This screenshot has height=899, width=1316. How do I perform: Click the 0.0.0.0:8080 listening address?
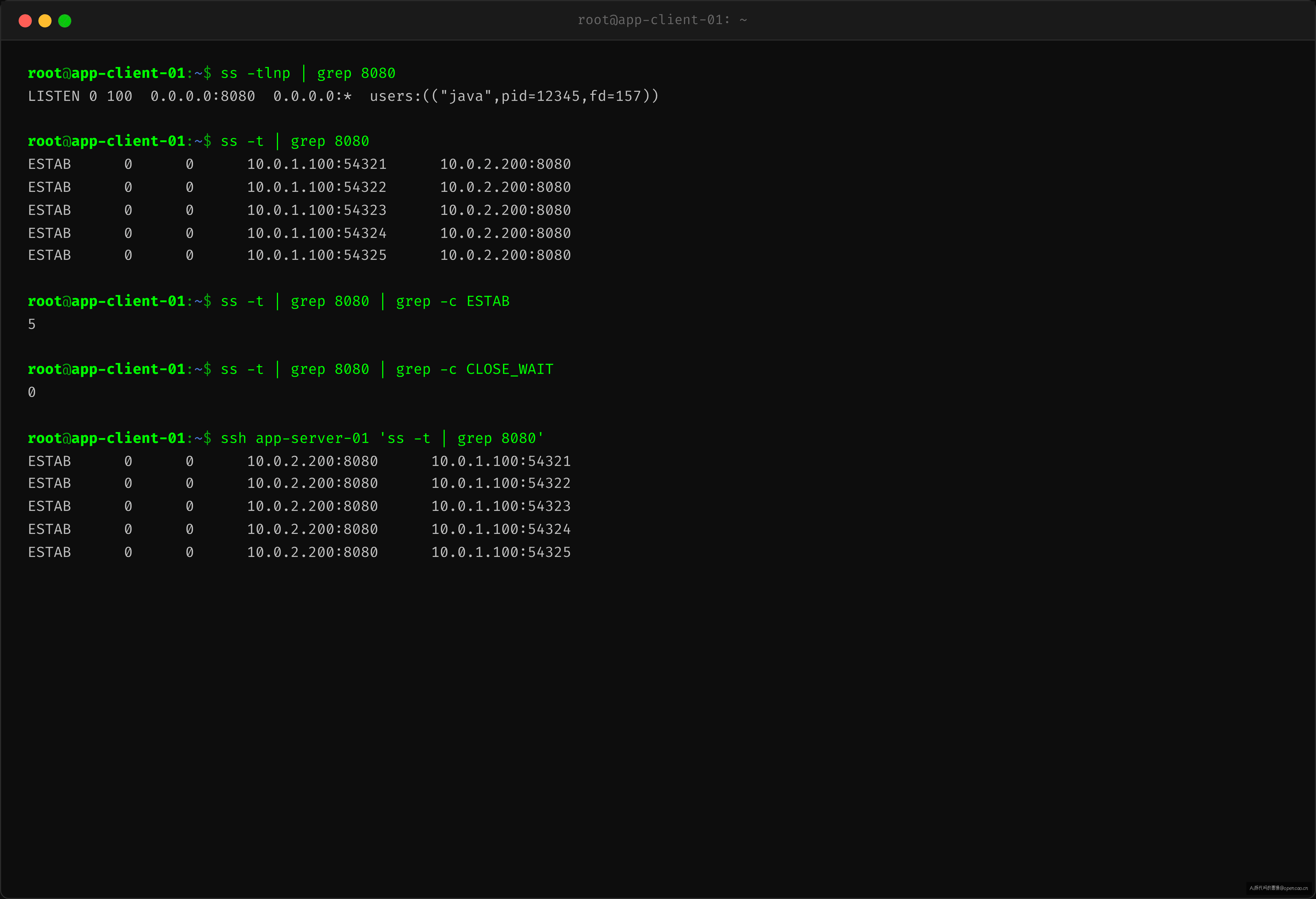click(x=203, y=96)
